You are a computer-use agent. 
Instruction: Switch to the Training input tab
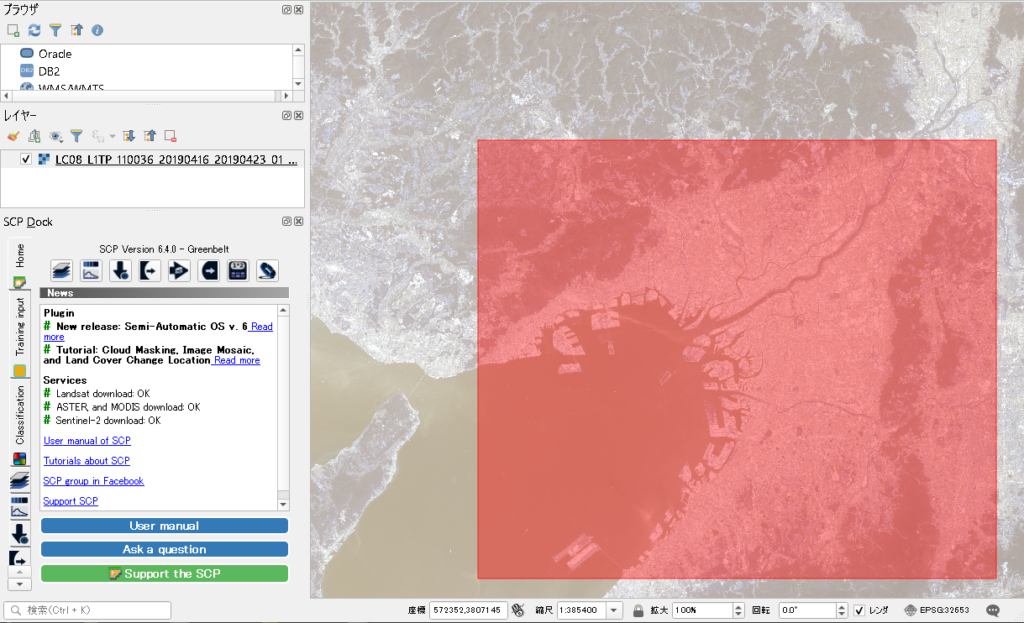[x=19, y=327]
